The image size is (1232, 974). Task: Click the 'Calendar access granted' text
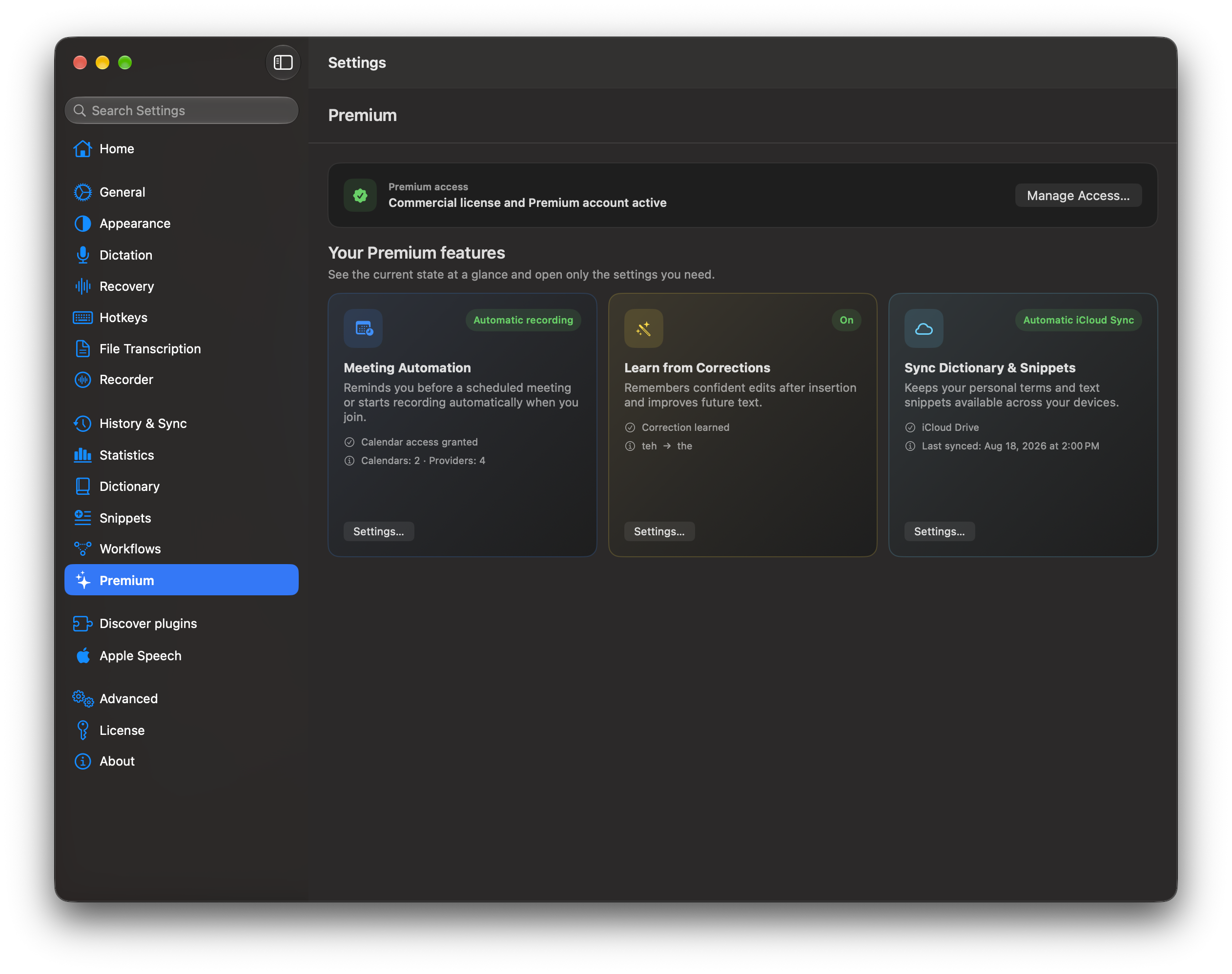[419, 442]
